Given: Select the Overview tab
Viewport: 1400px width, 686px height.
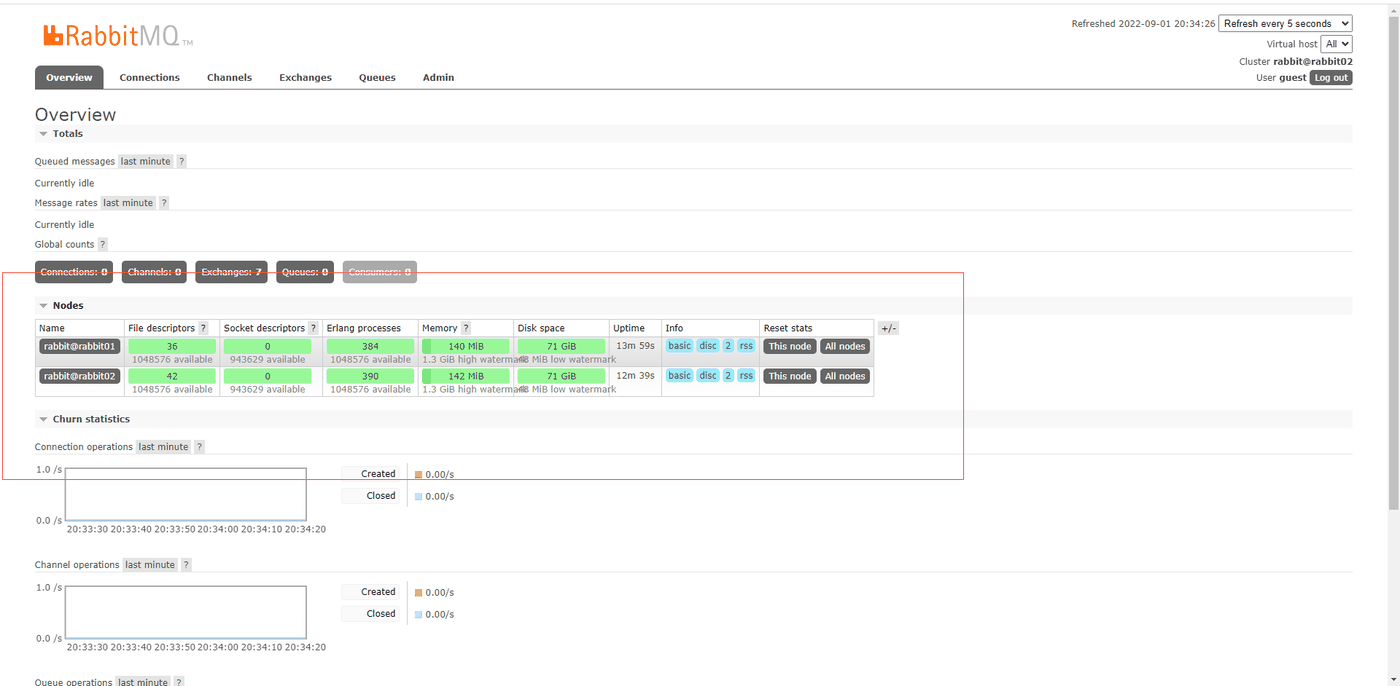Looking at the screenshot, I should [69, 77].
